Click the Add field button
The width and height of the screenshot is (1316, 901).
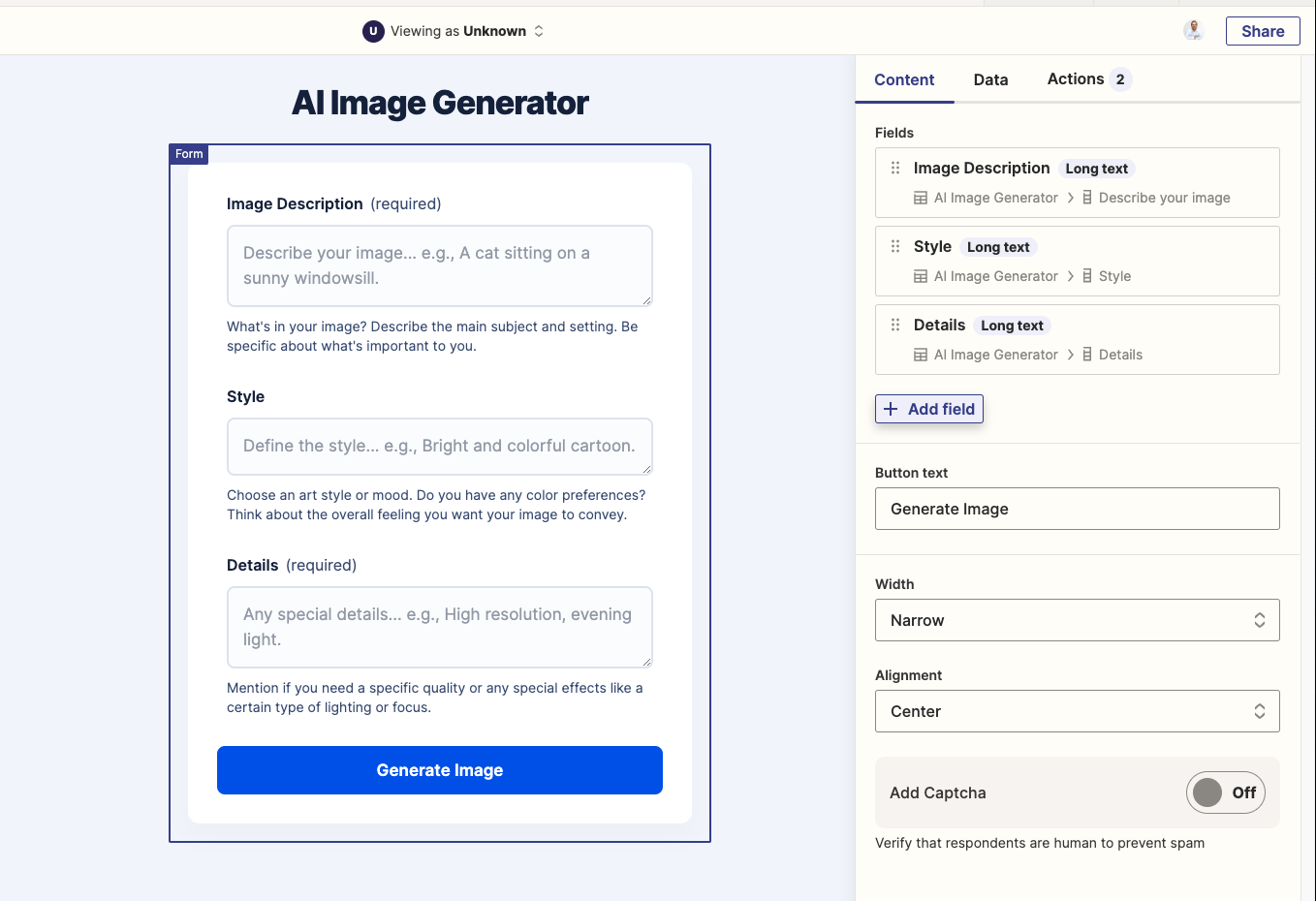[928, 409]
